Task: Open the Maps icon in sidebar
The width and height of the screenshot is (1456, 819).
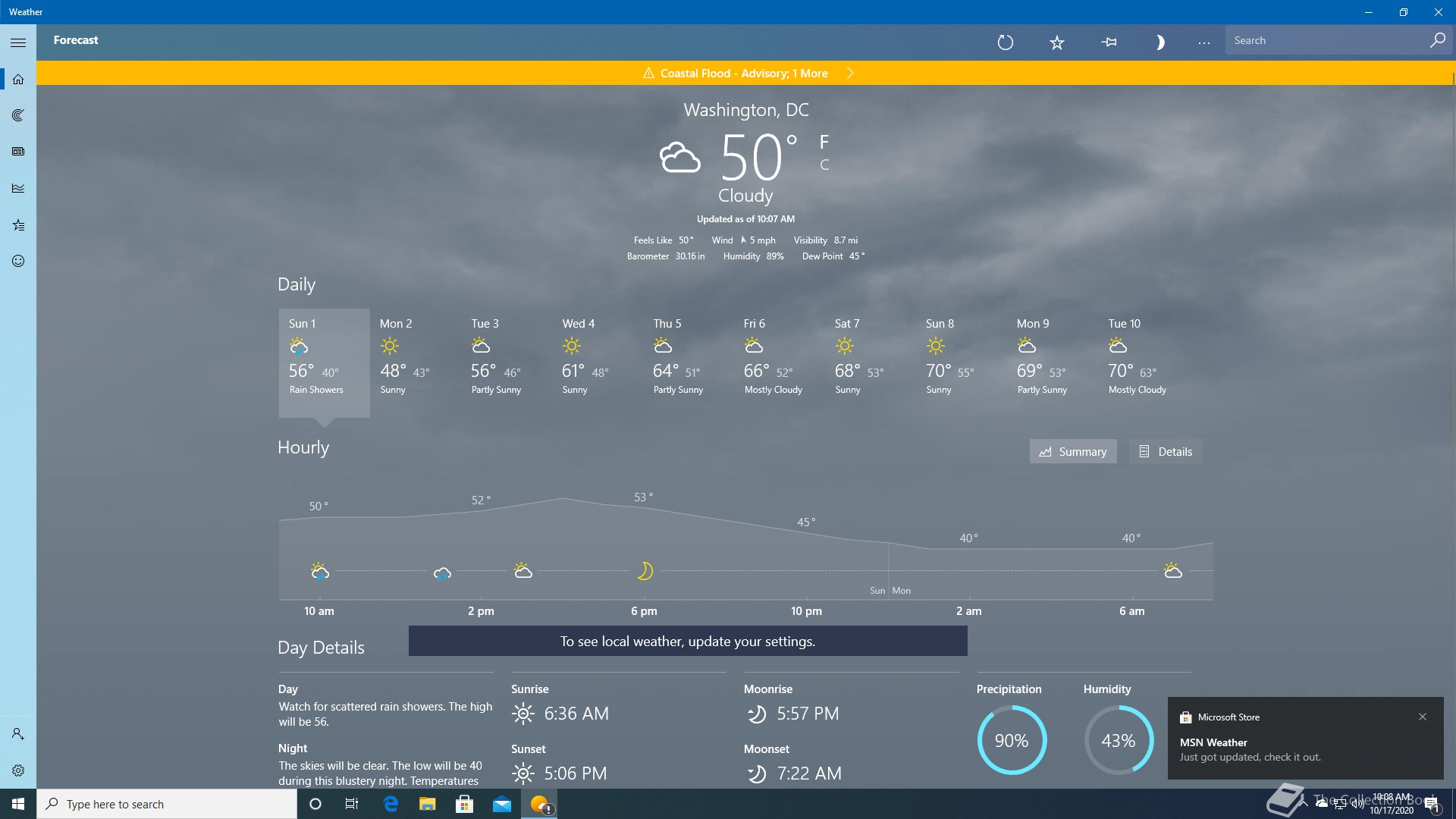Action: tap(18, 115)
